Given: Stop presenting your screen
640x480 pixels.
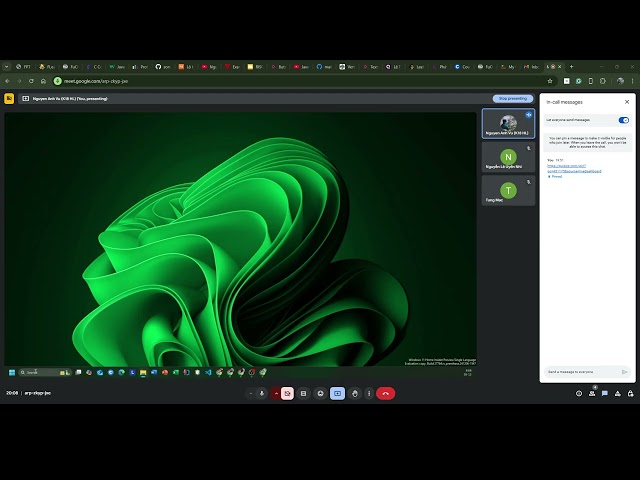Looking at the screenshot, I should click(513, 98).
